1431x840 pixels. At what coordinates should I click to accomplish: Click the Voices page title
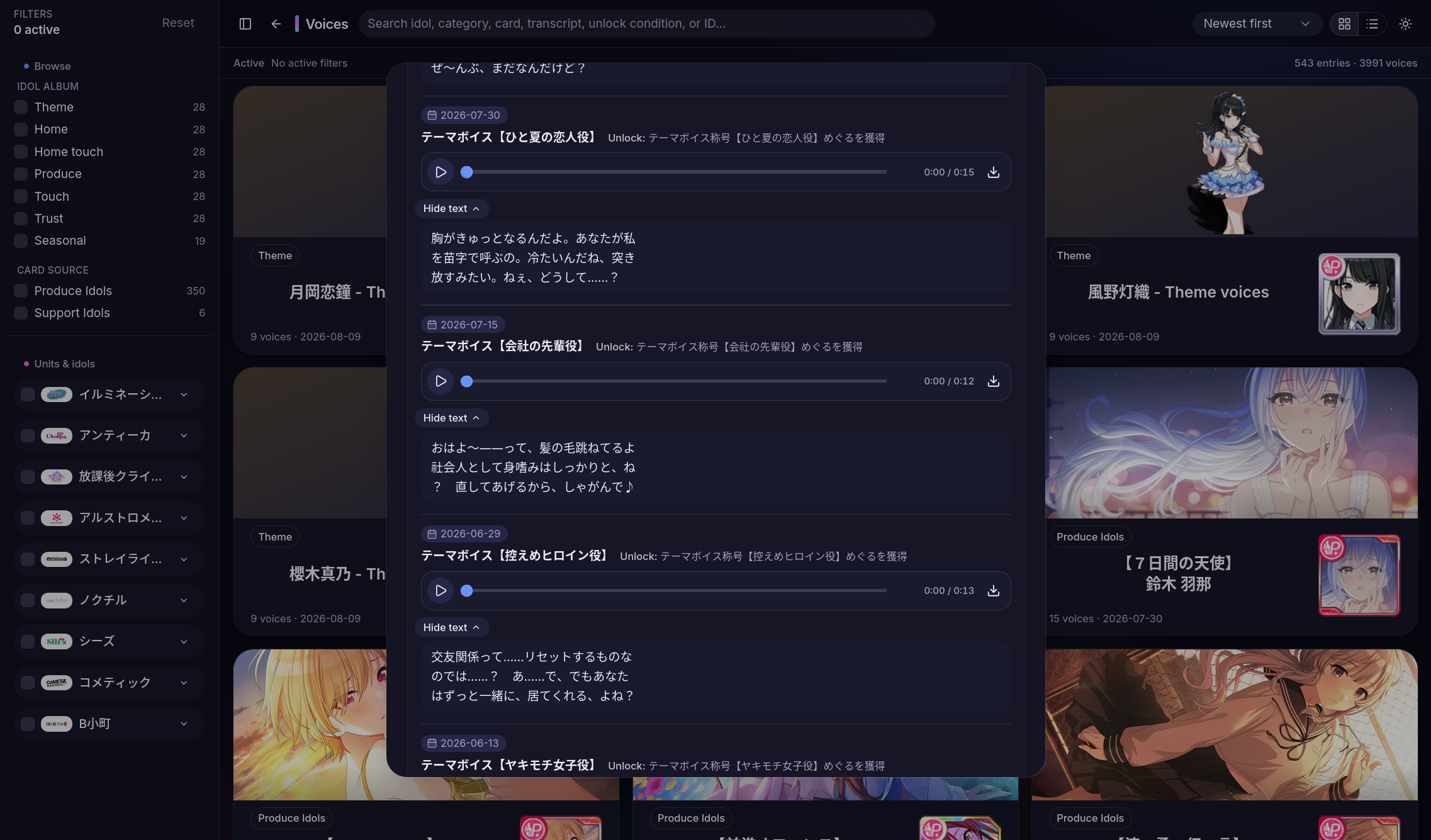click(x=327, y=24)
